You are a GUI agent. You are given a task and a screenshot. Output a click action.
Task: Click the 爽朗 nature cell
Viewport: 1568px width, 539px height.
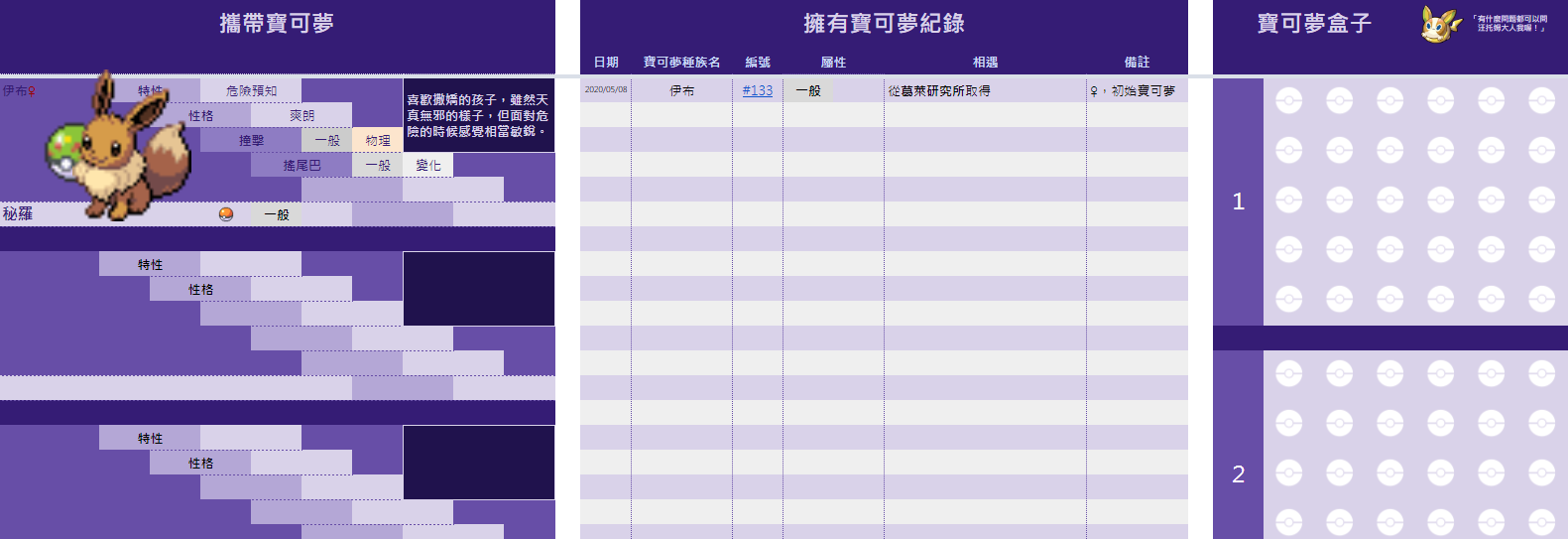302,115
